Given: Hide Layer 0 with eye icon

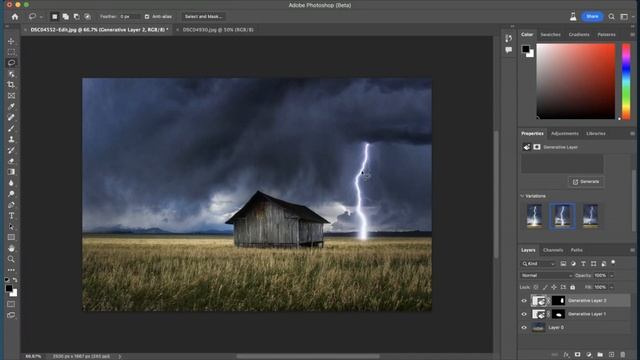Looking at the screenshot, I should tap(524, 328).
